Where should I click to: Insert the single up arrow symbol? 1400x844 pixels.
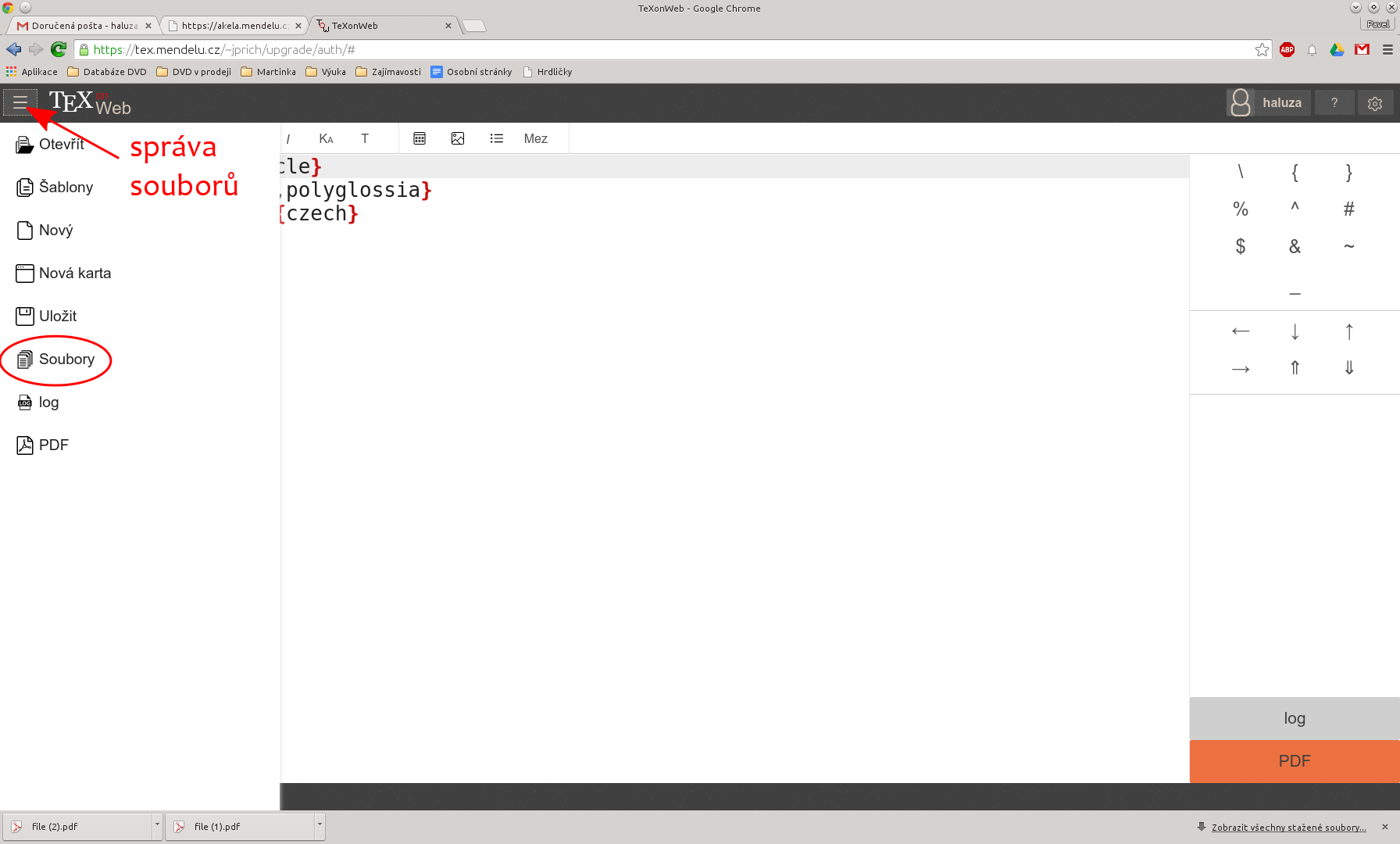point(1349,331)
